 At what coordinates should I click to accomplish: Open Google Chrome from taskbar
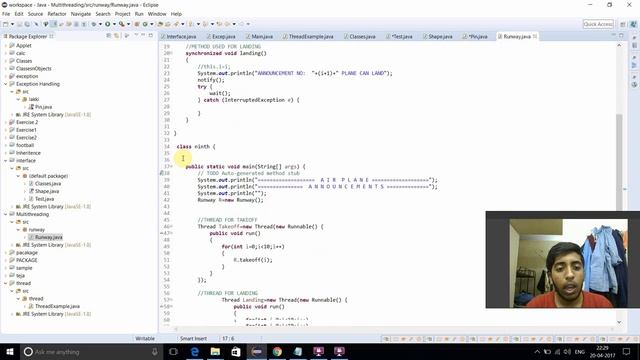point(277,351)
